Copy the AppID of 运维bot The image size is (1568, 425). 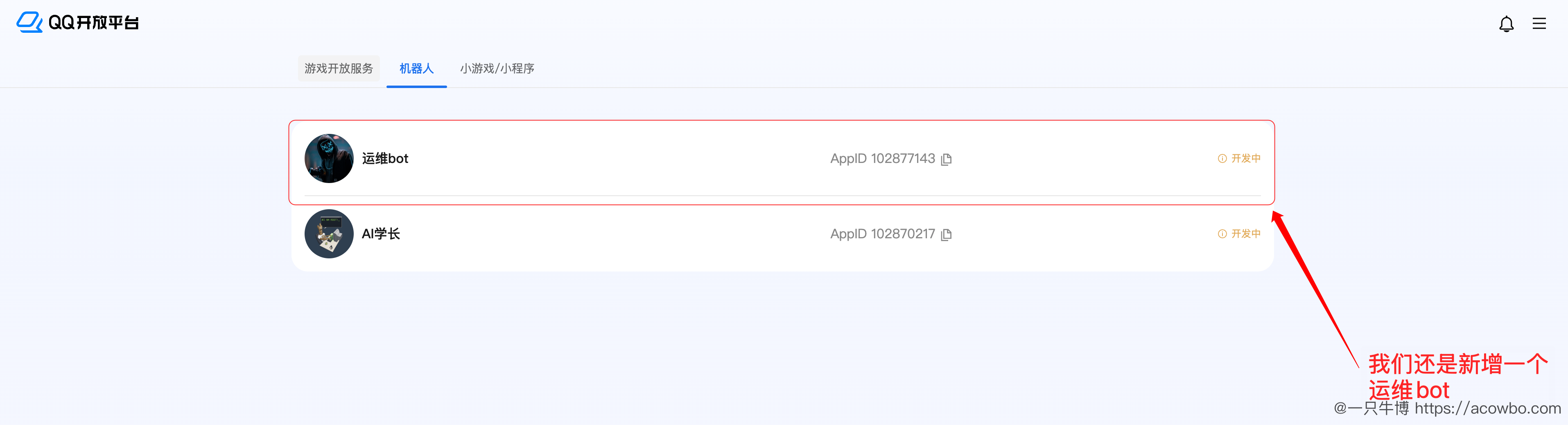tap(947, 158)
